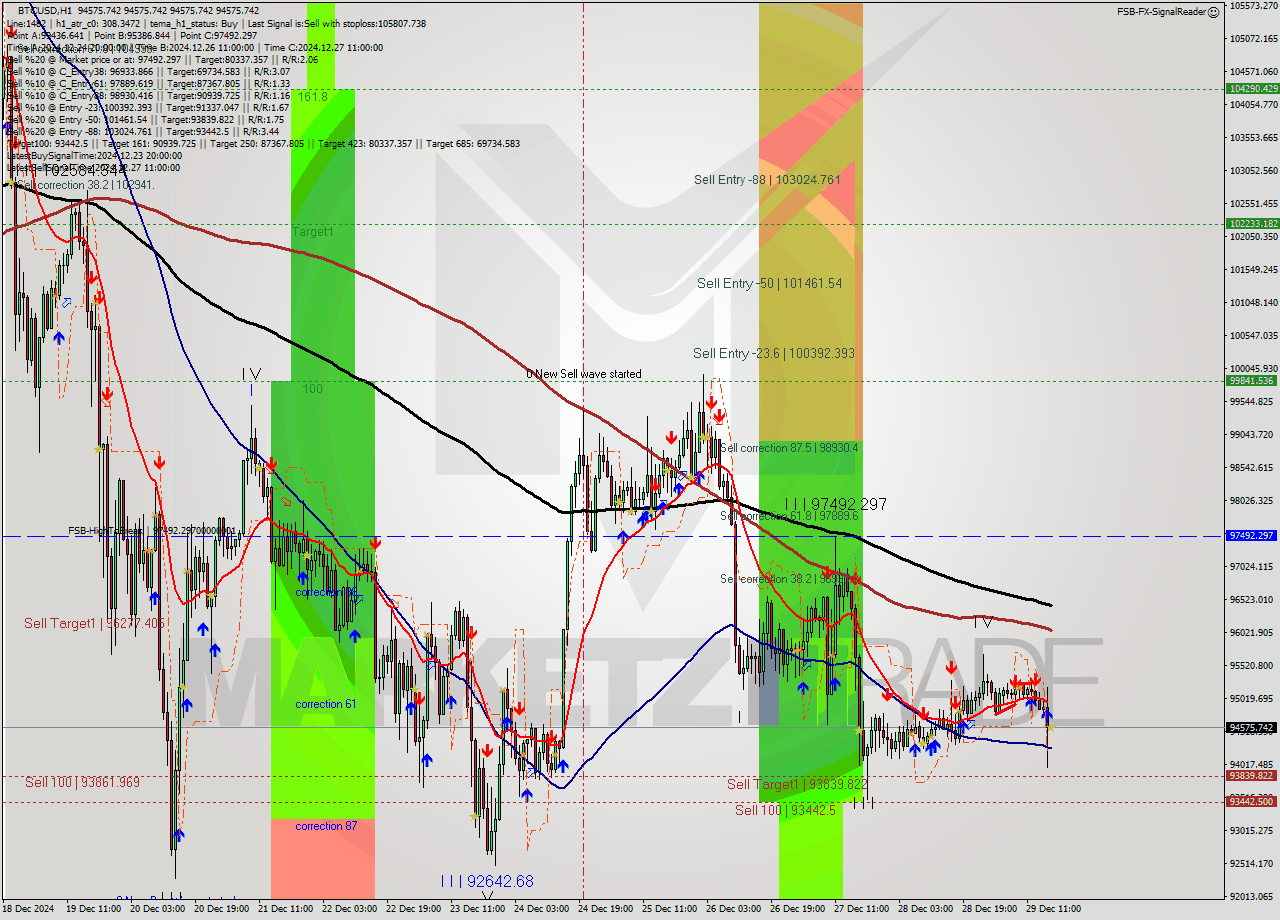
Task: Click the '29 Dec 11:00' time axis label
Action: [x=1053, y=909]
